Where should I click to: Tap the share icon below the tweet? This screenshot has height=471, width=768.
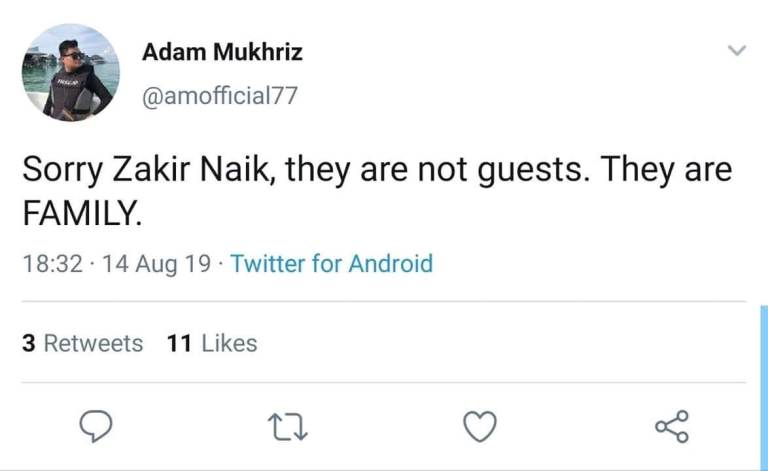[x=672, y=427]
